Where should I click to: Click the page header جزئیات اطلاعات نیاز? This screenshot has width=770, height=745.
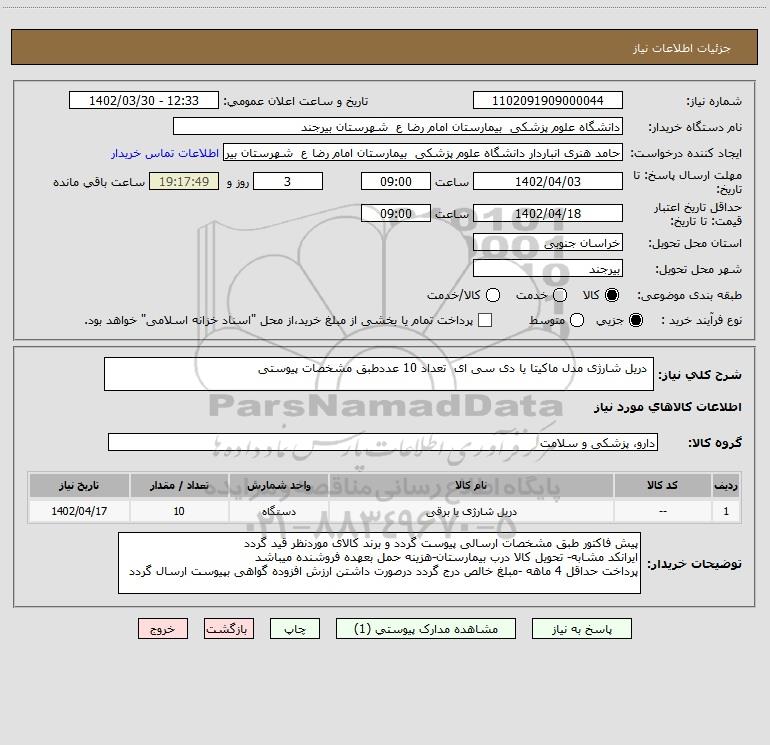click(x=682, y=48)
